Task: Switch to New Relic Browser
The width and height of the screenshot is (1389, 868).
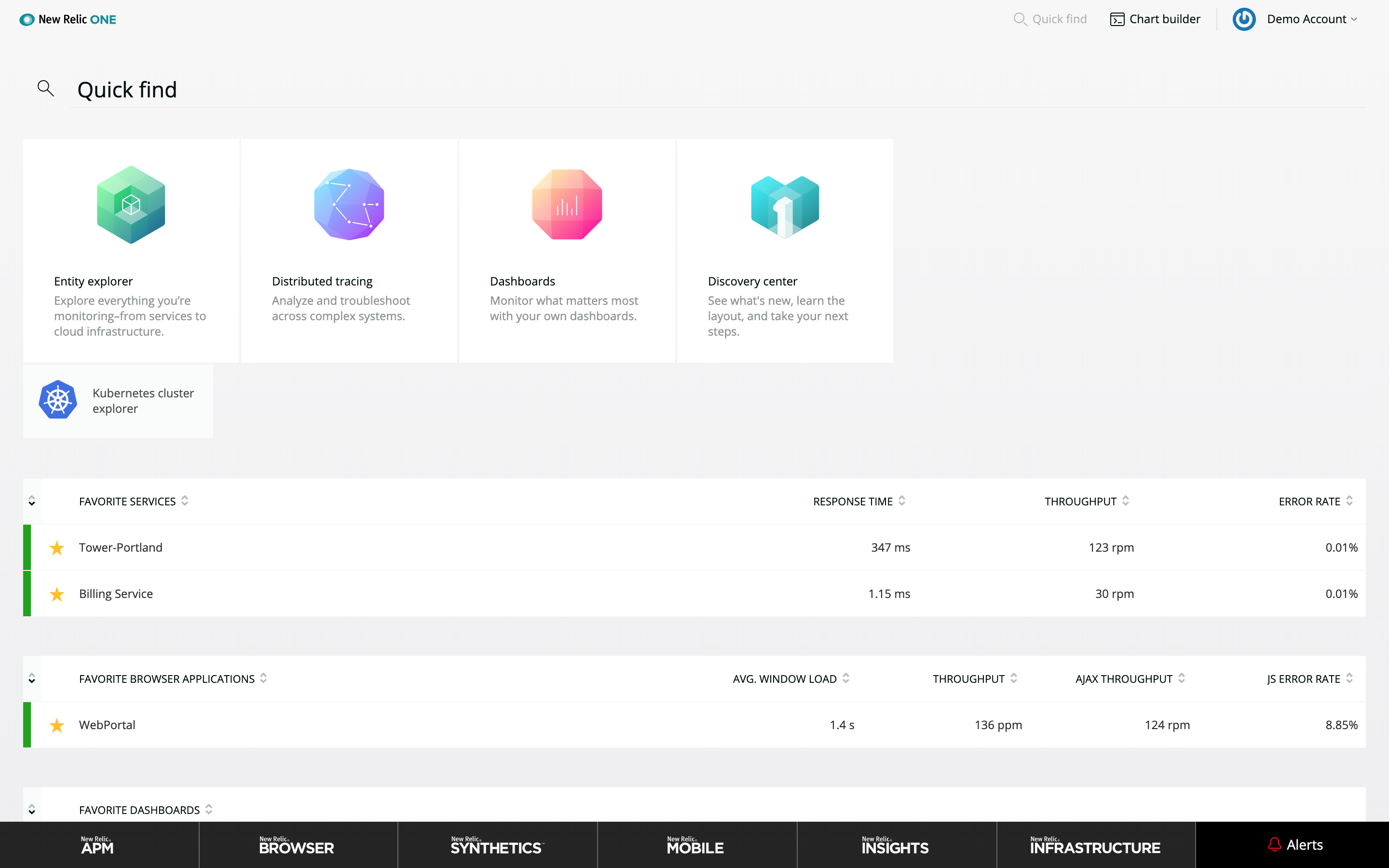Action: point(298,845)
